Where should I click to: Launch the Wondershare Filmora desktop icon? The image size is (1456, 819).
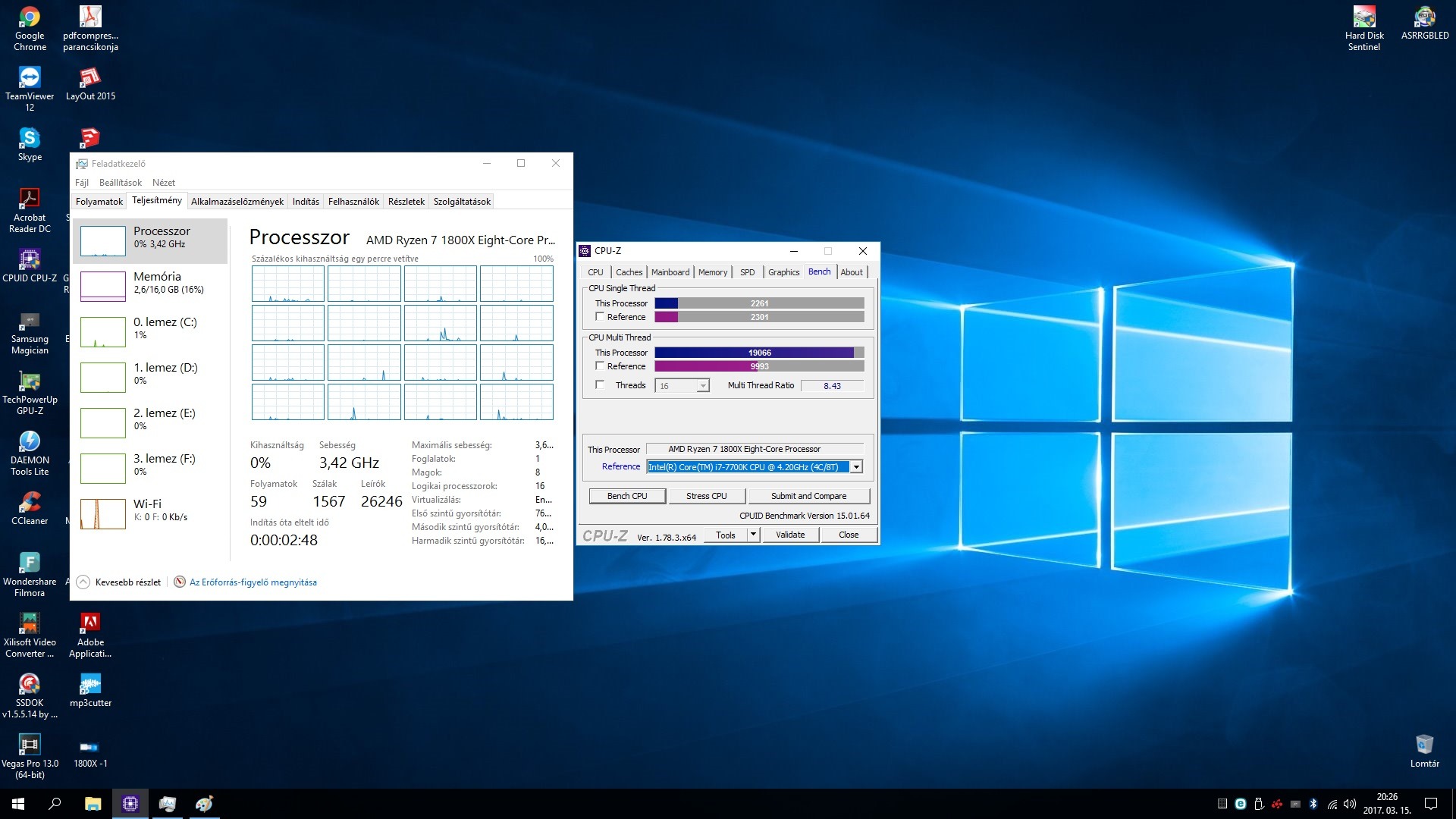(30, 574)
